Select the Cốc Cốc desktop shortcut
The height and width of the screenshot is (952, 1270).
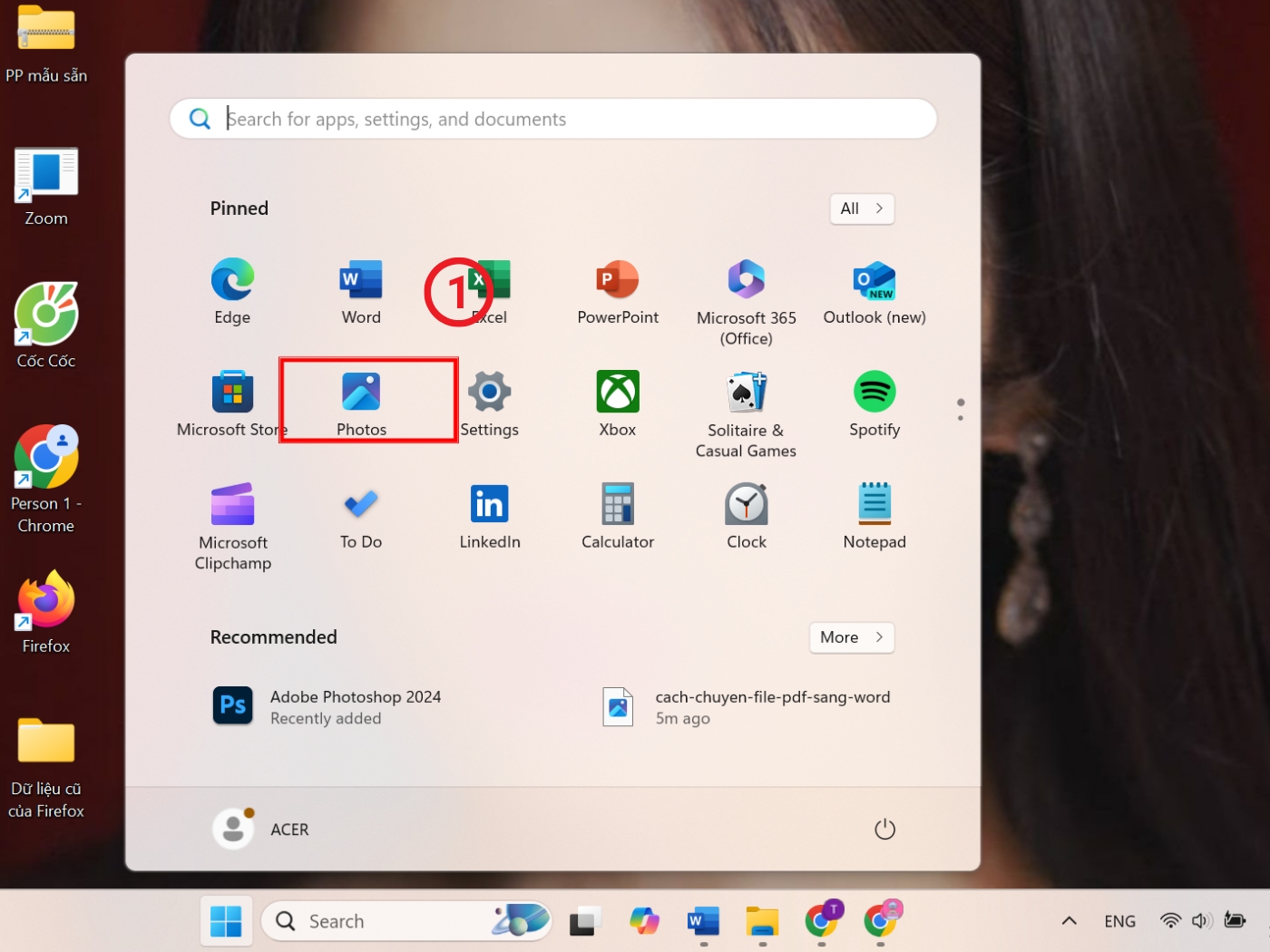(x=46, y=325)
